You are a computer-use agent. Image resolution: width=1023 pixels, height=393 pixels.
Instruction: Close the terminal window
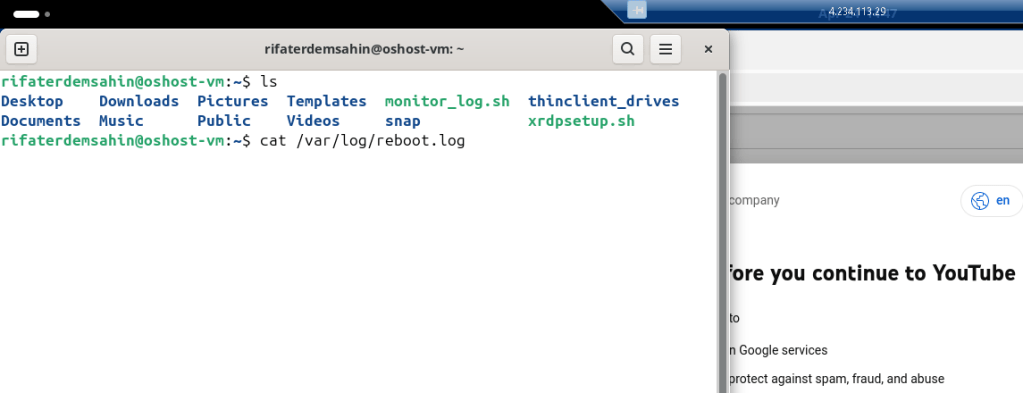click(709, 49)
